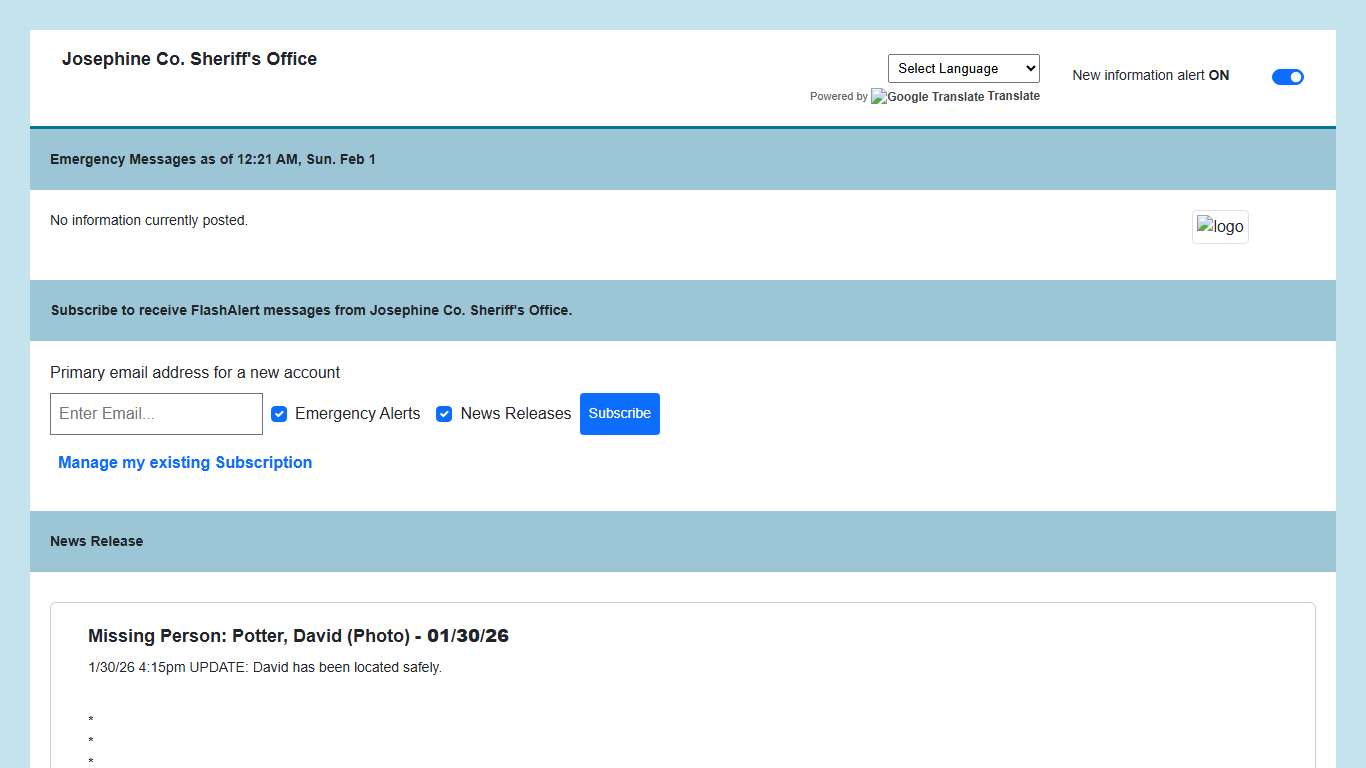
Task: Click the broken logo image
Action: (1220, 227)
